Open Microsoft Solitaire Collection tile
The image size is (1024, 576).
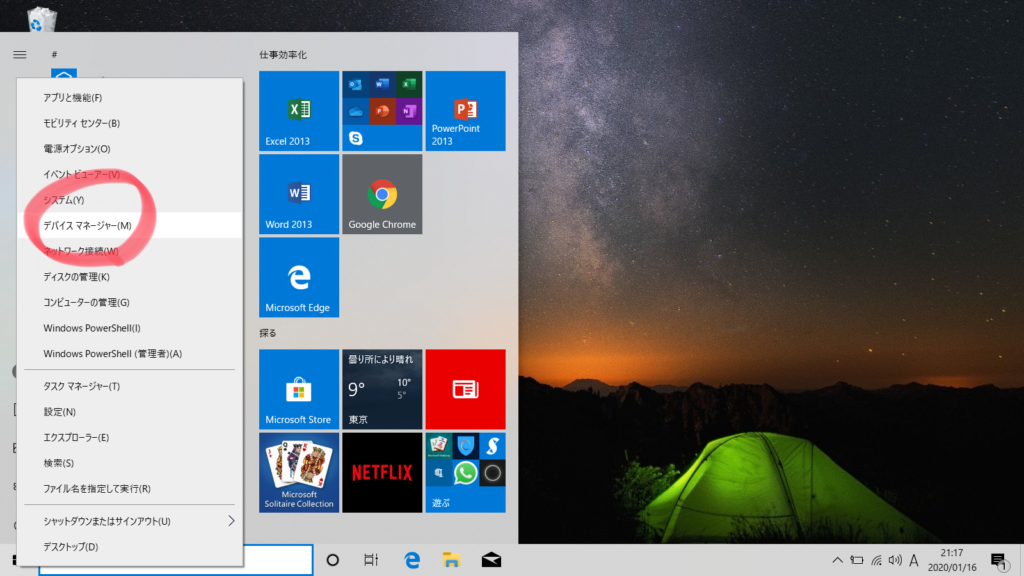click(x=298, y=472)
